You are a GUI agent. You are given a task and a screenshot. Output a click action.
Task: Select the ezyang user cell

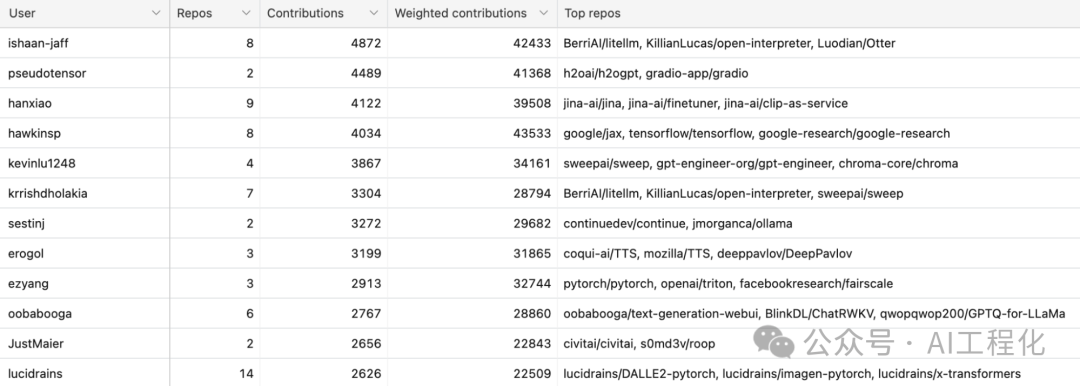click(85, 283)
